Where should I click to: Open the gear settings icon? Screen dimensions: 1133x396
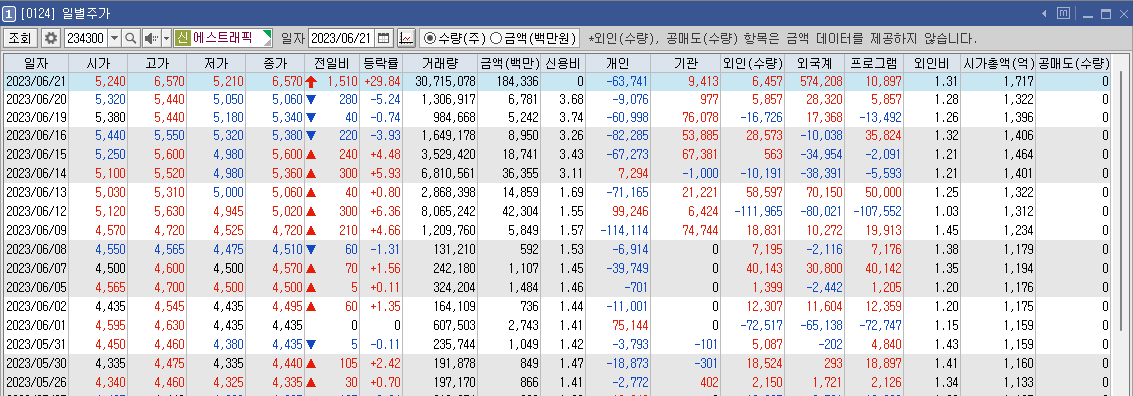tap(51, 38)
